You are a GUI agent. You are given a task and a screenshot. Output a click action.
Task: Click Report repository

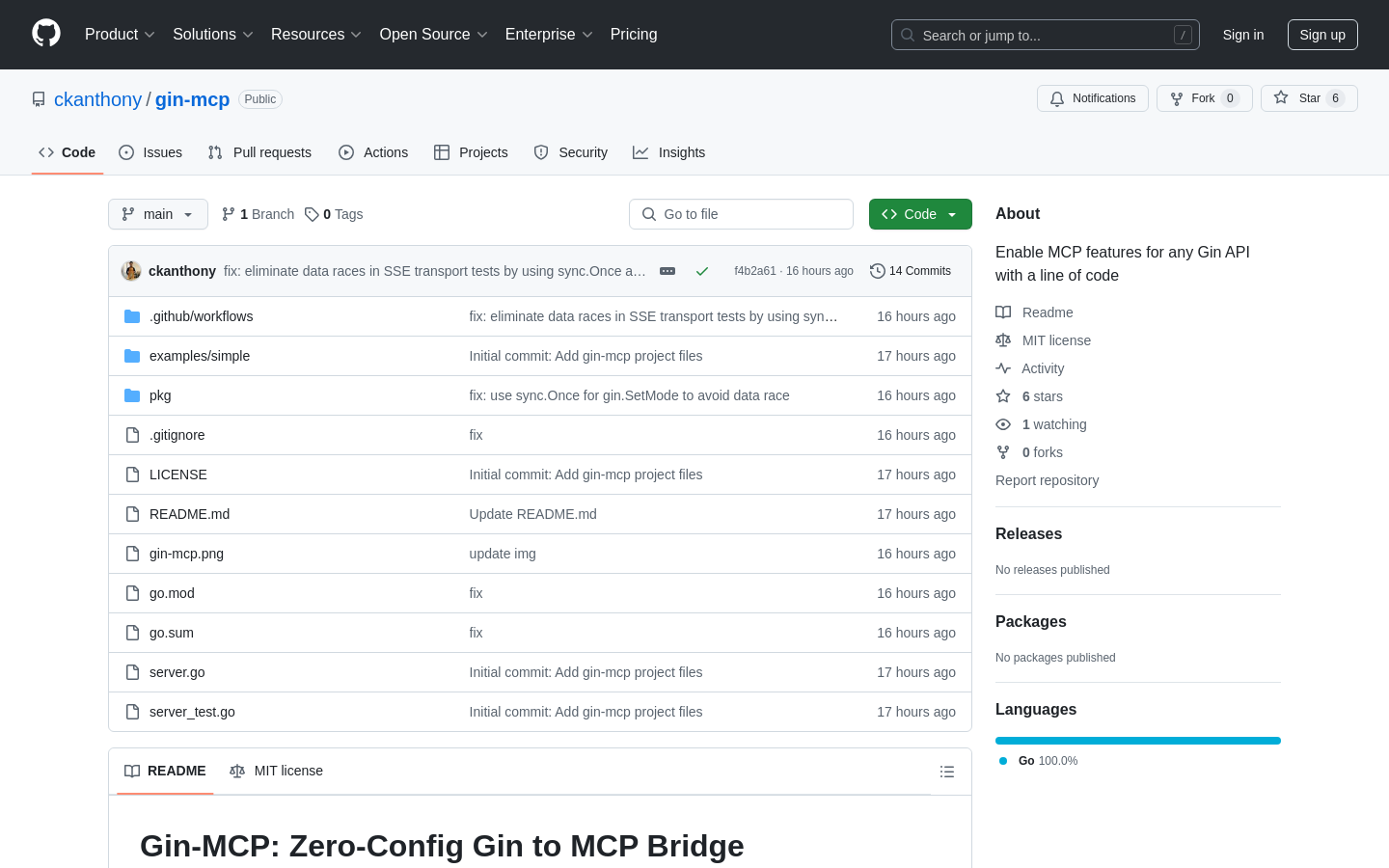tap(1047, 480)
